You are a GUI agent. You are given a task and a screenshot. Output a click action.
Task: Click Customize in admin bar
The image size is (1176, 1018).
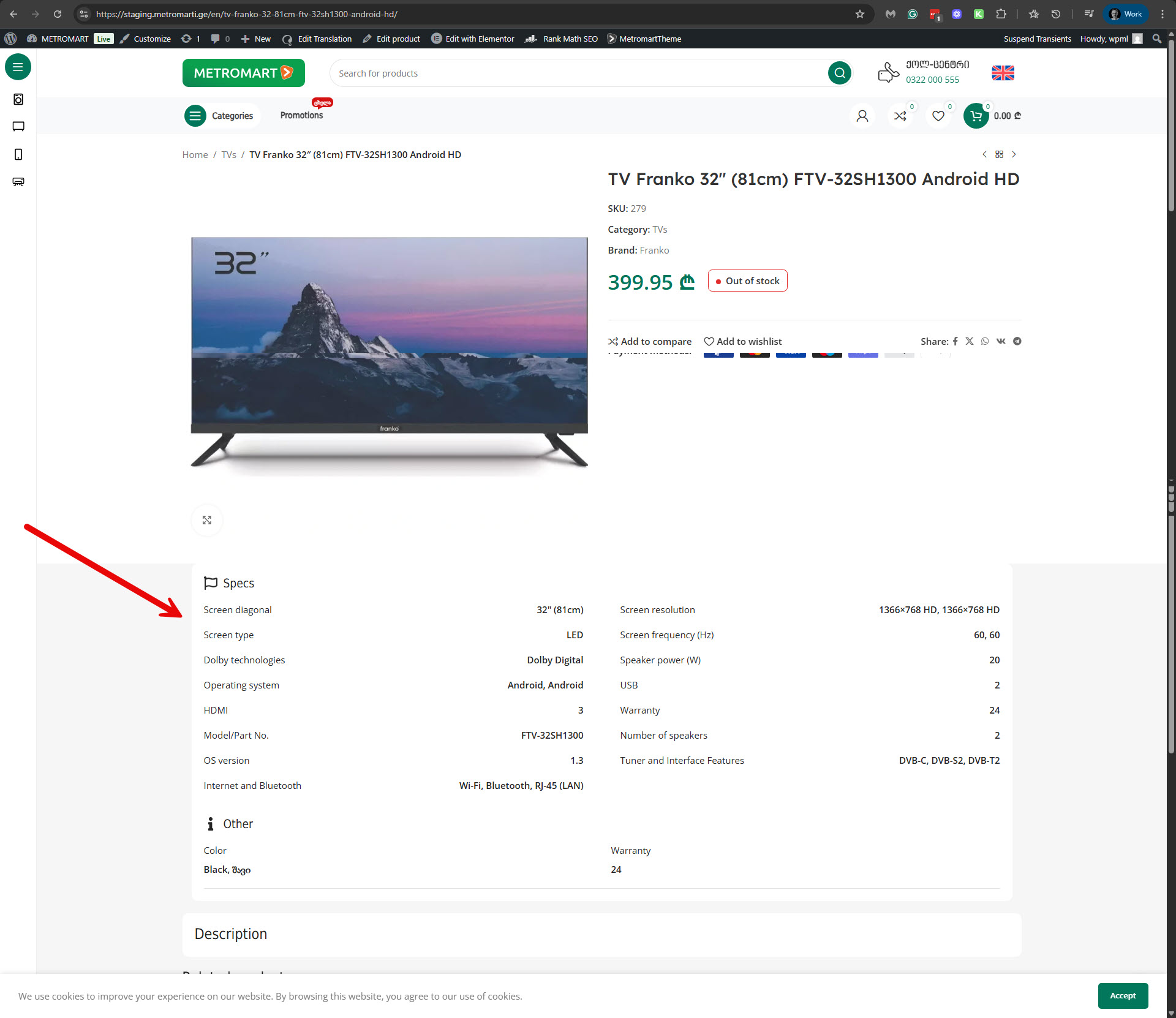146,39
